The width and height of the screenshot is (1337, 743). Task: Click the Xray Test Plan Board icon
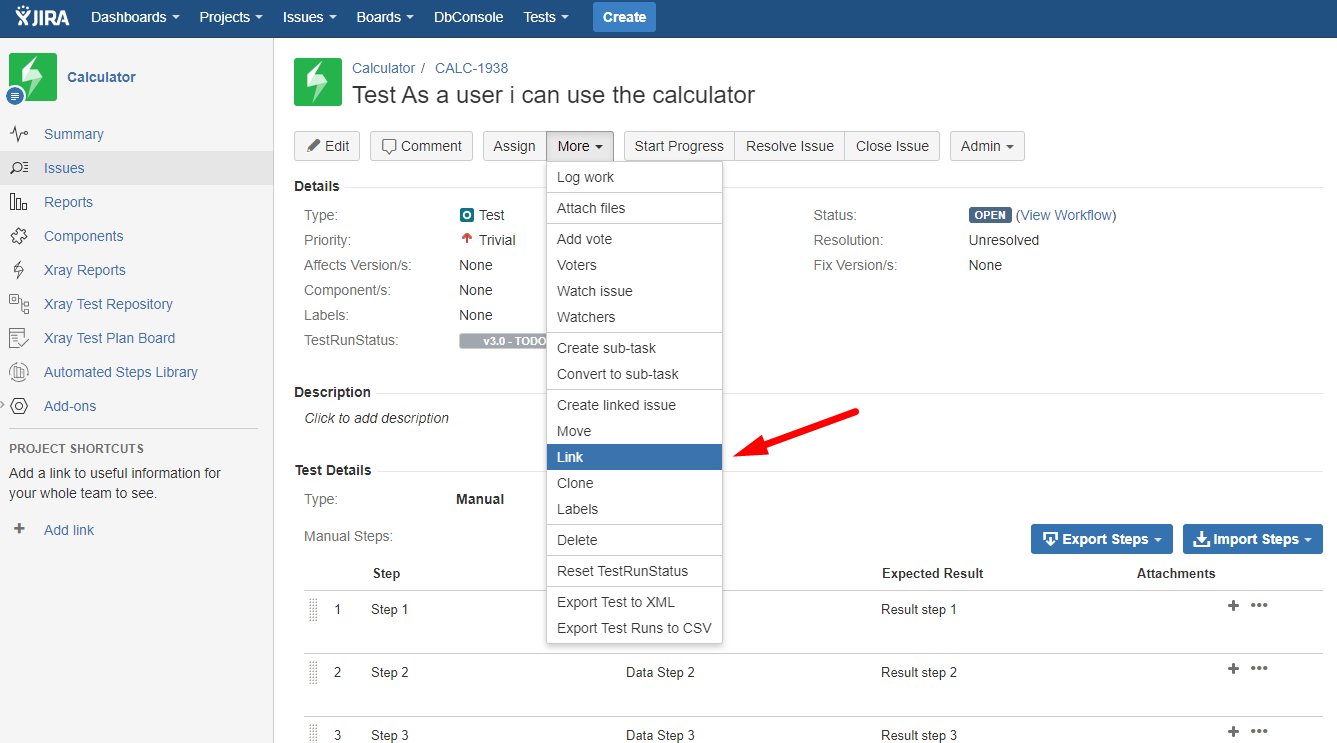(x=19, y=338)
